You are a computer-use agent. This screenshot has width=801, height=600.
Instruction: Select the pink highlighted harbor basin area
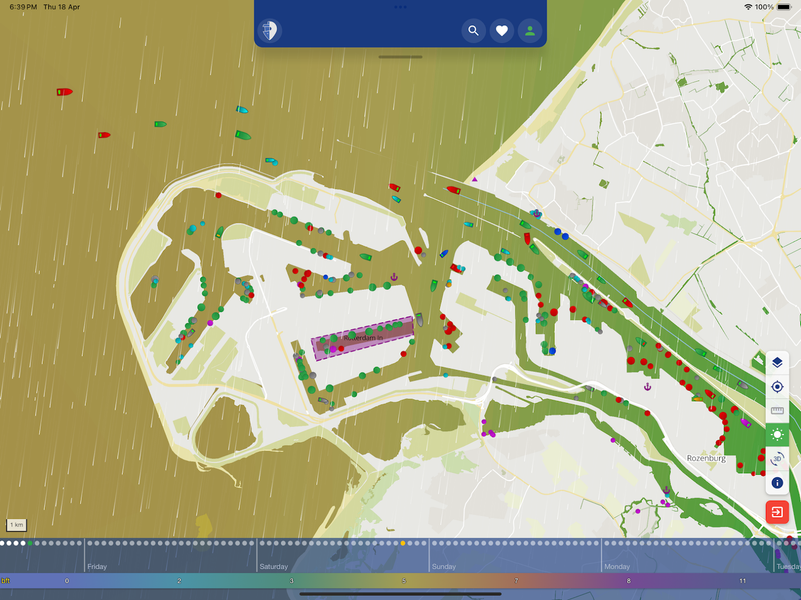[x=362, y=339]
